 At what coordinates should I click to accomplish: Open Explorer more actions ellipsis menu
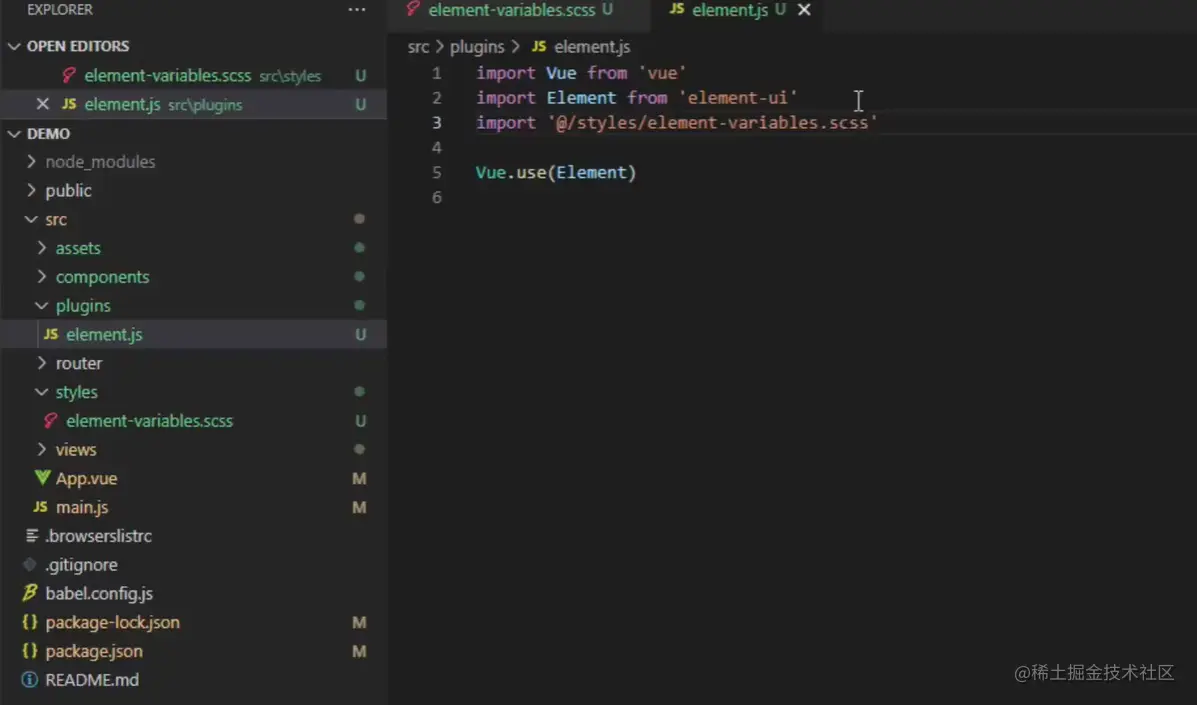[x=357, y=10]
